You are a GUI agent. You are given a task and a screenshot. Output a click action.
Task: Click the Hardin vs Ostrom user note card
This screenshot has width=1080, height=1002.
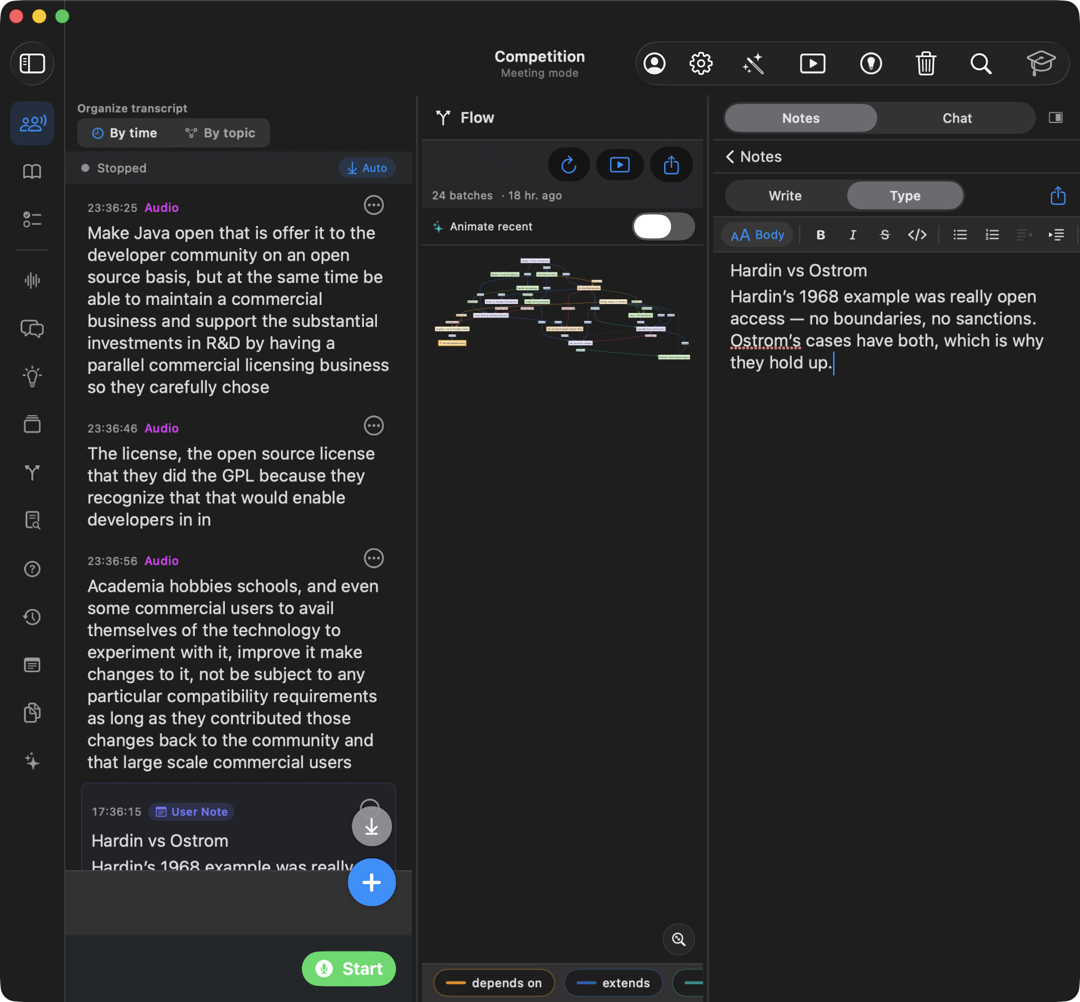pos(238,827)
